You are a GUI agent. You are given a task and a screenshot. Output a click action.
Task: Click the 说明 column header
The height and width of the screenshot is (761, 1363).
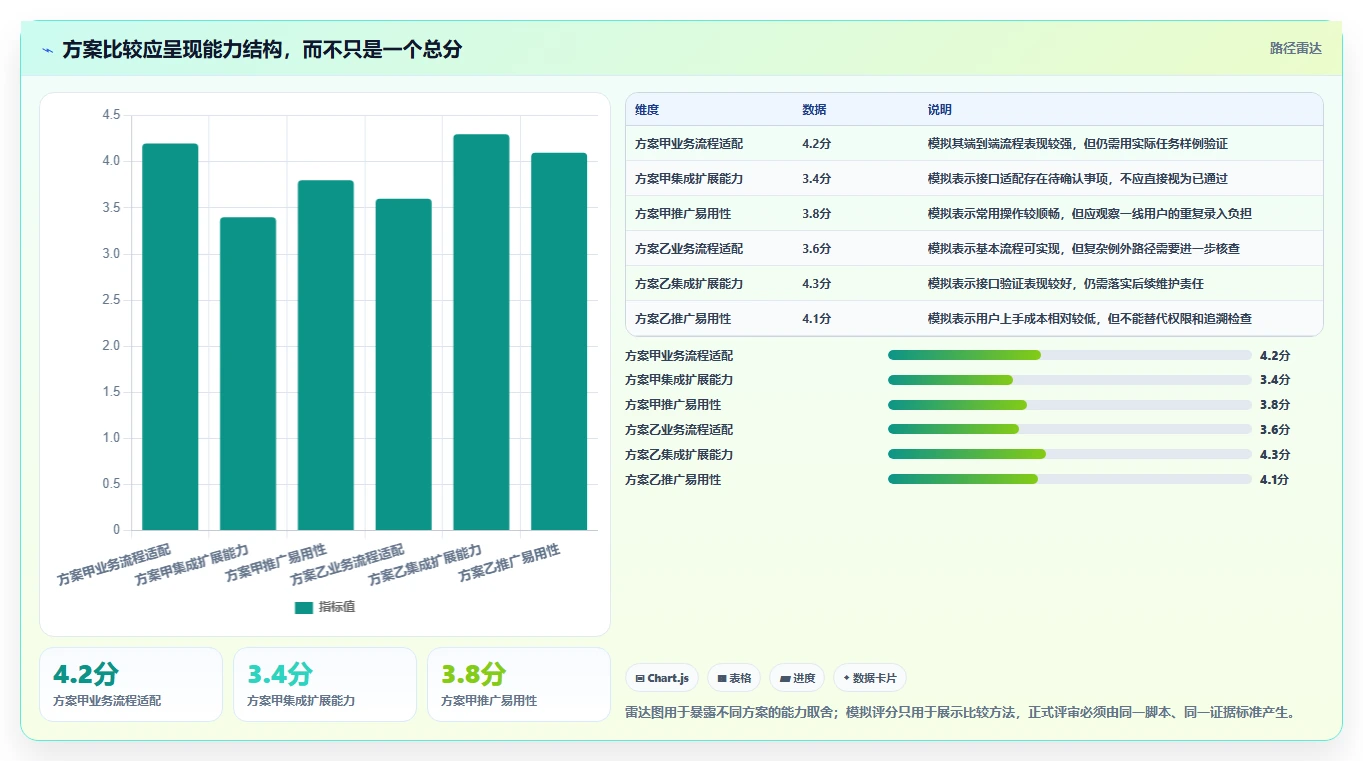coord(940,110)
